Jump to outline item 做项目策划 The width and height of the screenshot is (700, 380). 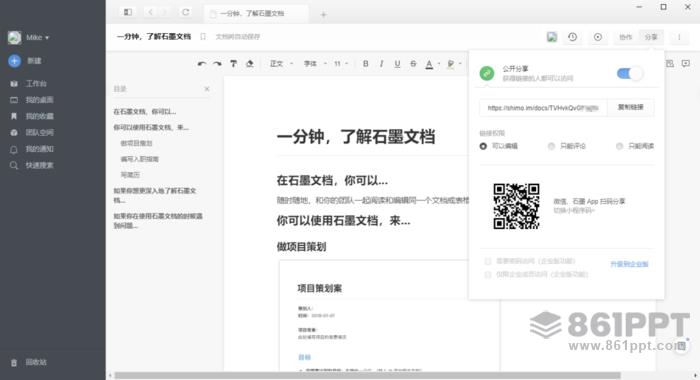(136, 143)
